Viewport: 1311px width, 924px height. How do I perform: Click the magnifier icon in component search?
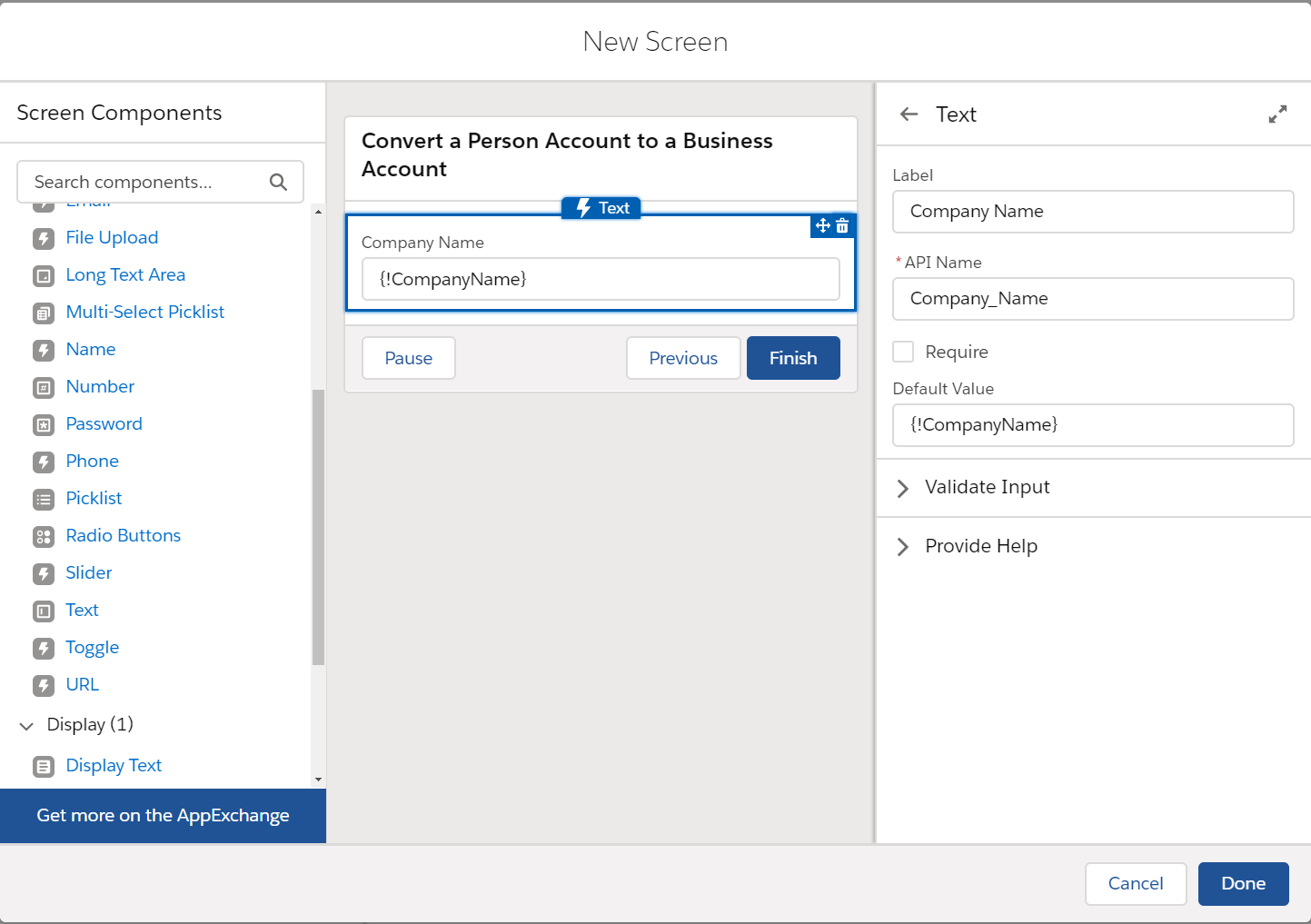[278, 182]
